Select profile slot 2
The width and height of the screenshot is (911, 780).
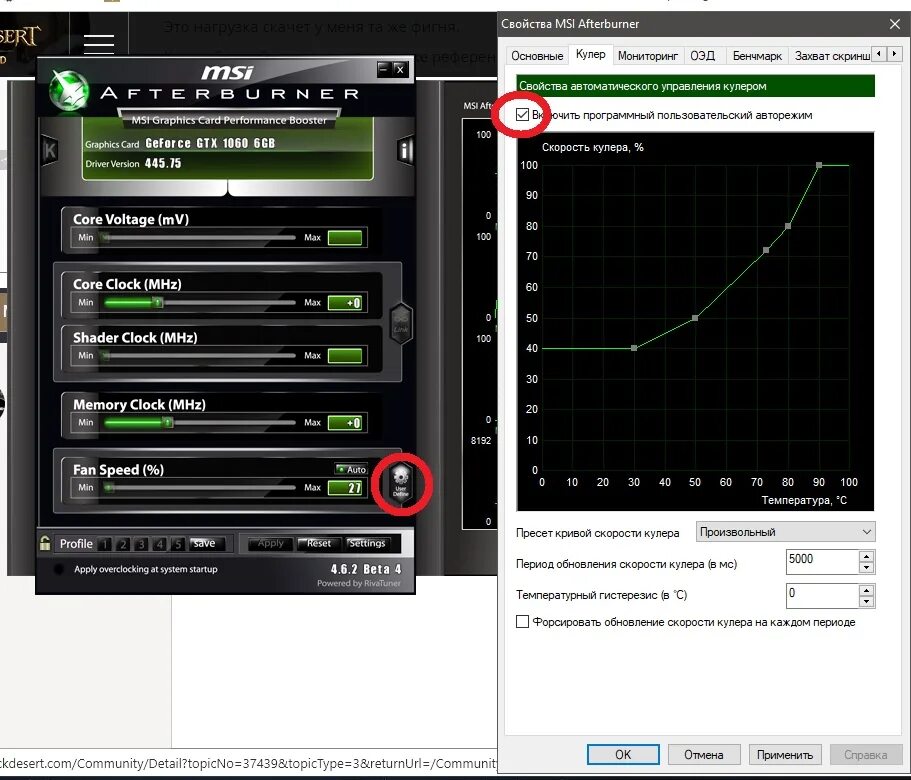123,544
